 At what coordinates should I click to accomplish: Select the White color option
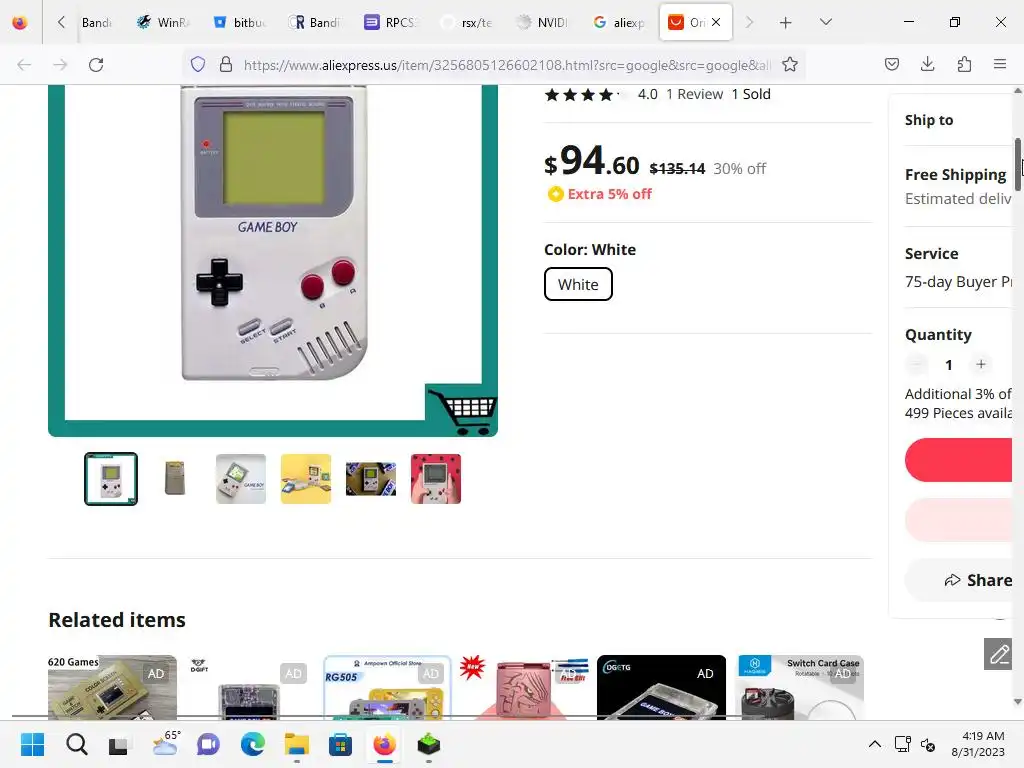click(578, 284)
